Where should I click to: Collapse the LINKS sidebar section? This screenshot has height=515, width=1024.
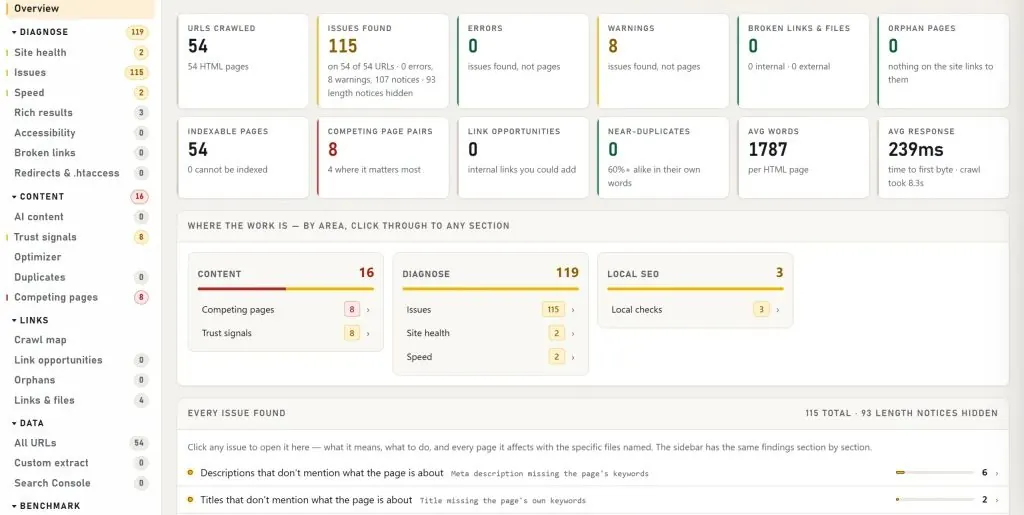31,320
